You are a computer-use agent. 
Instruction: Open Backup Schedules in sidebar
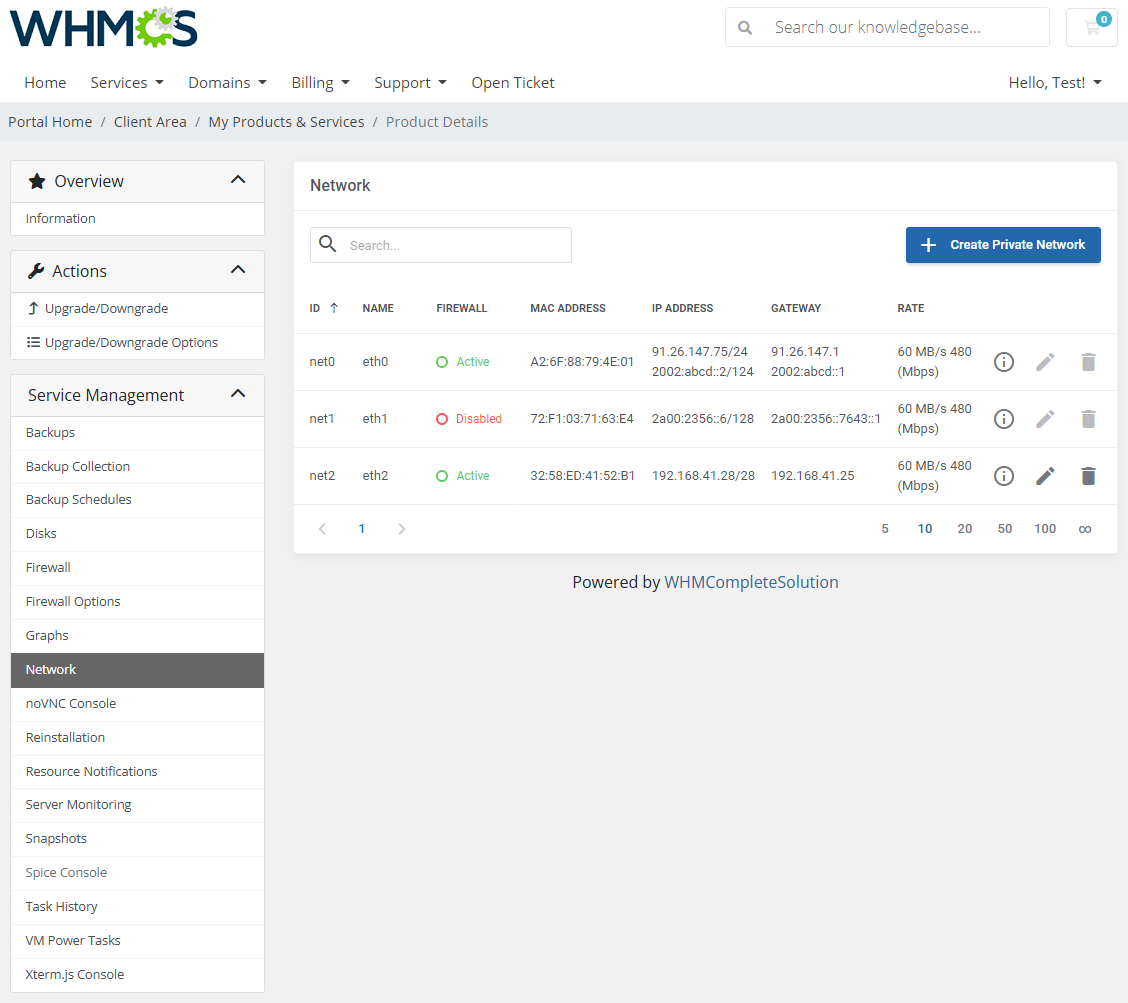137,500
